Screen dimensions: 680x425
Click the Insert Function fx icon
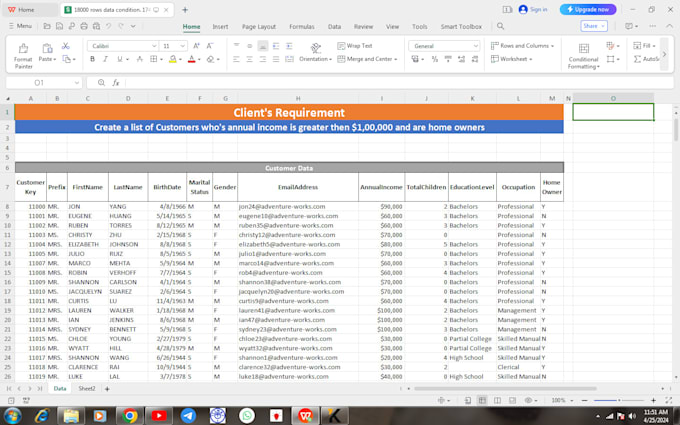(116, 82)
